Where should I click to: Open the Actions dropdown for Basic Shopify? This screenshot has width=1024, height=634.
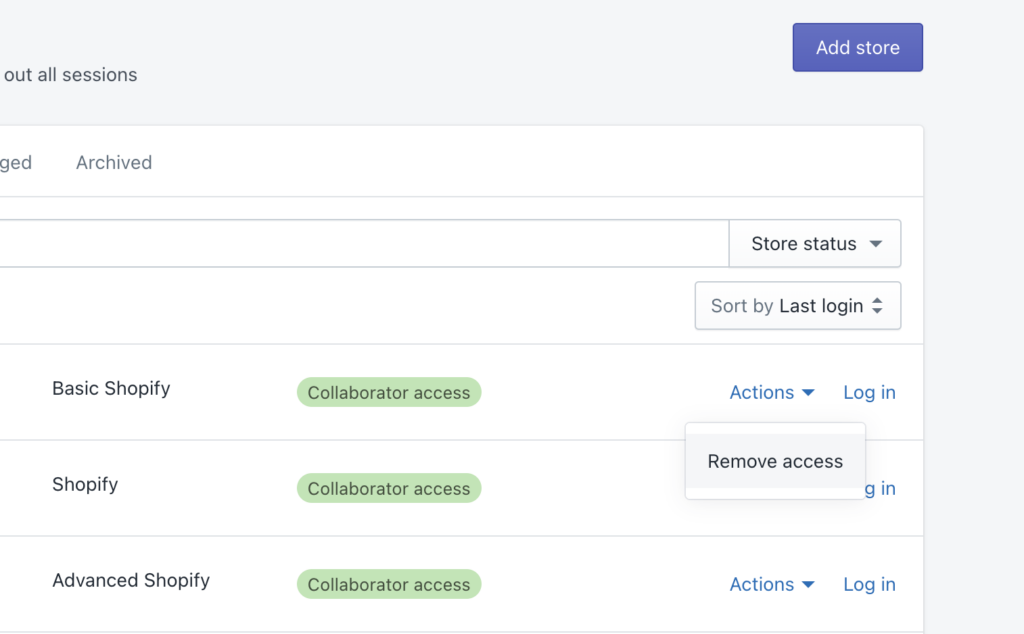point(761,392)
